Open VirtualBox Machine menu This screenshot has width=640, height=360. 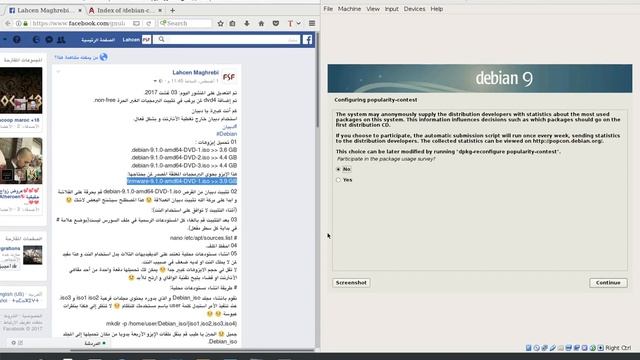click(349, 9)
